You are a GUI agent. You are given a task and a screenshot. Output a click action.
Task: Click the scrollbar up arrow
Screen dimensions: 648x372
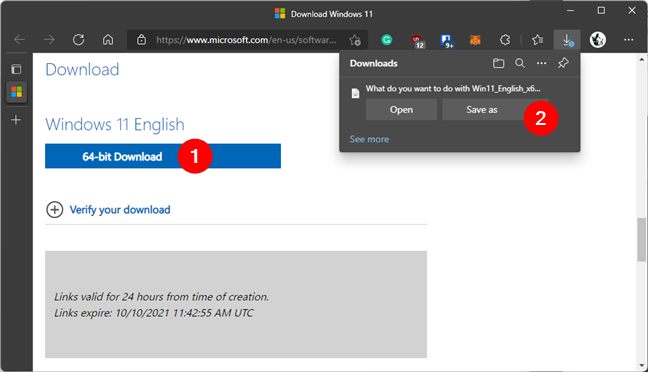tap(641, 60)
